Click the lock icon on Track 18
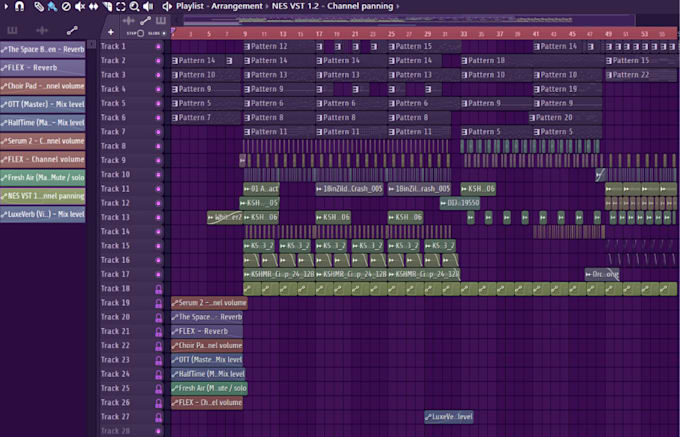680x437 pixels. coord(159,289)
